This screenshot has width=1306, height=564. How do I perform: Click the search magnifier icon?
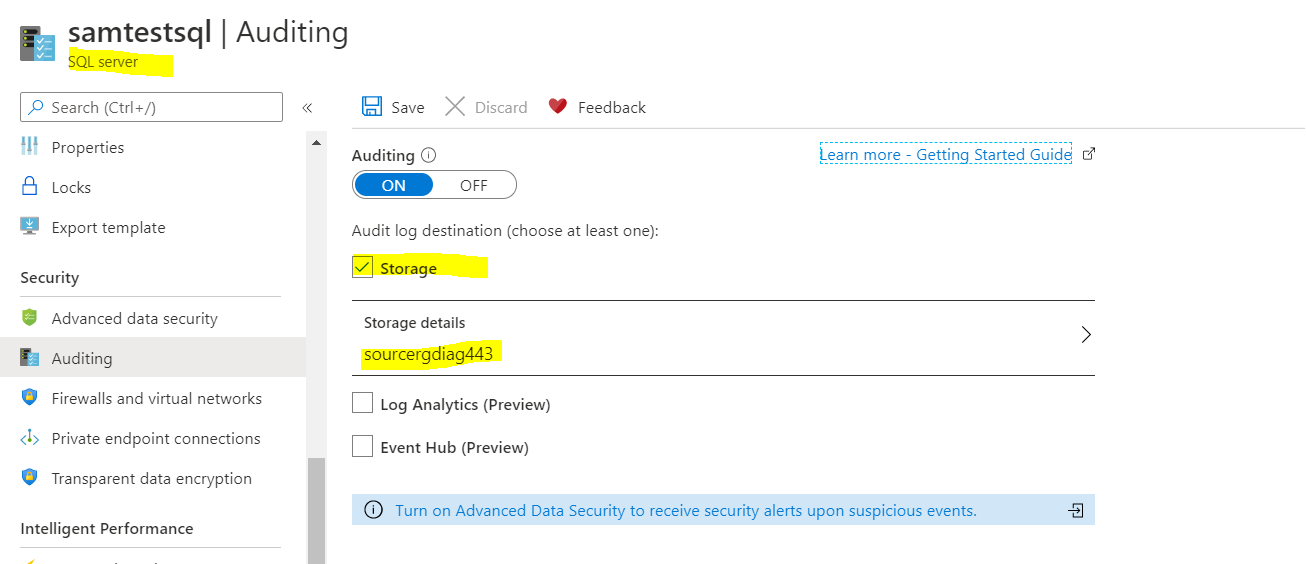tap(36, 107)
